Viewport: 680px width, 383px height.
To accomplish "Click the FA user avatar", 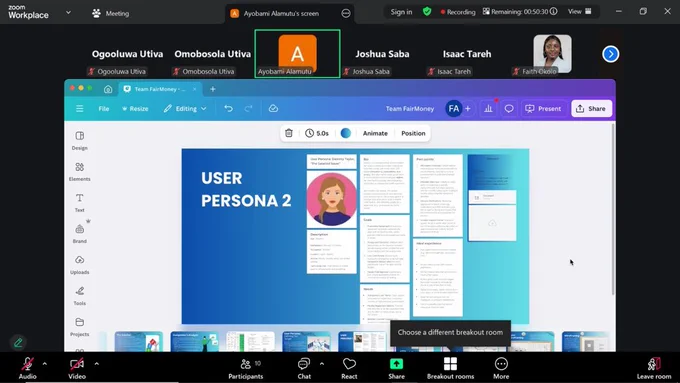I will tap(454, 108).
